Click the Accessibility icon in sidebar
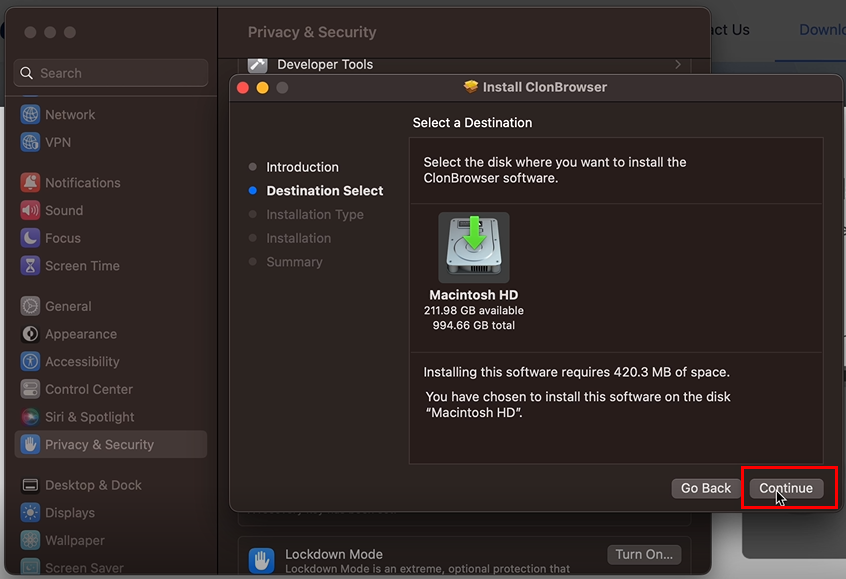The width and height of the screenshot is (846, 579). click(x=30, y=362)
